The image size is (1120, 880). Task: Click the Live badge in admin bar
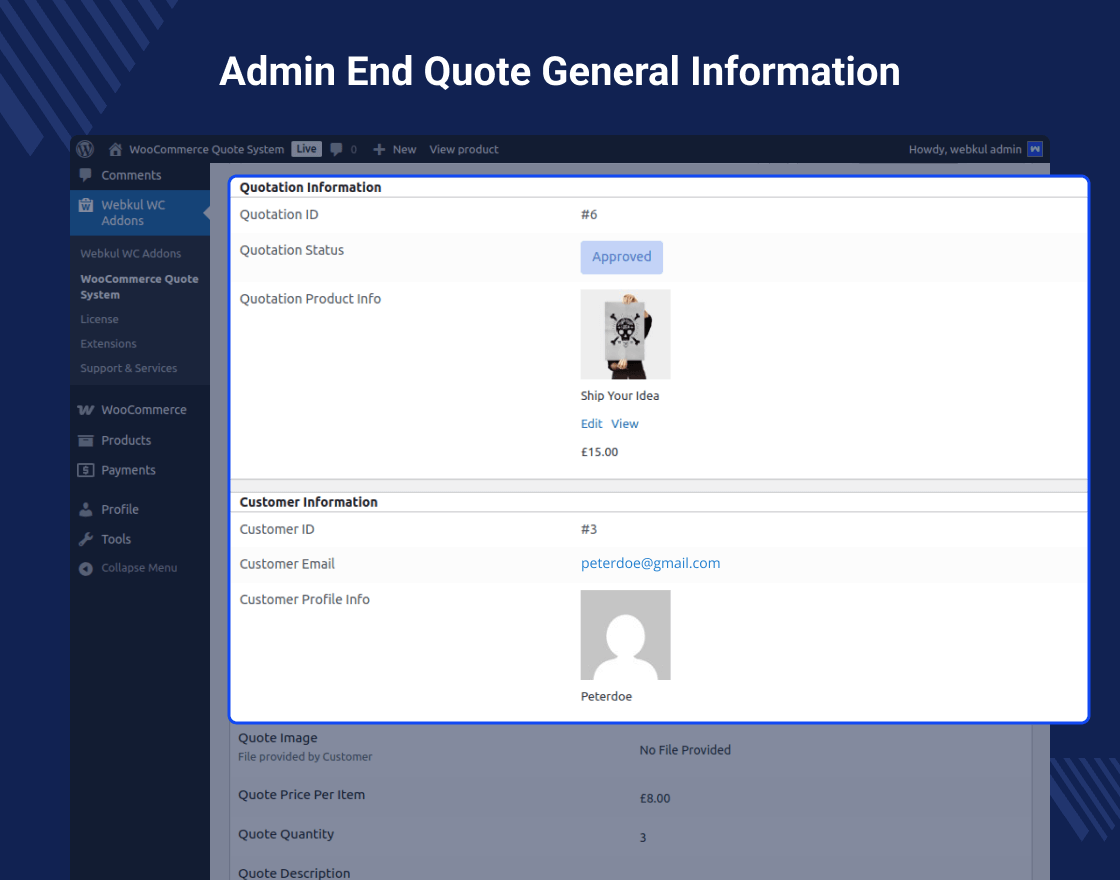(306, 149)
